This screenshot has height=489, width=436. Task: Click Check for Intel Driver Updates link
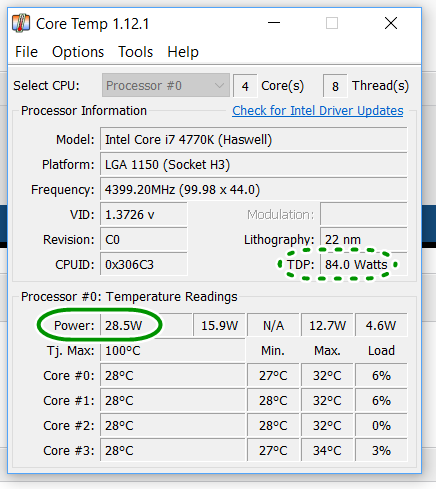click(318, 111)
